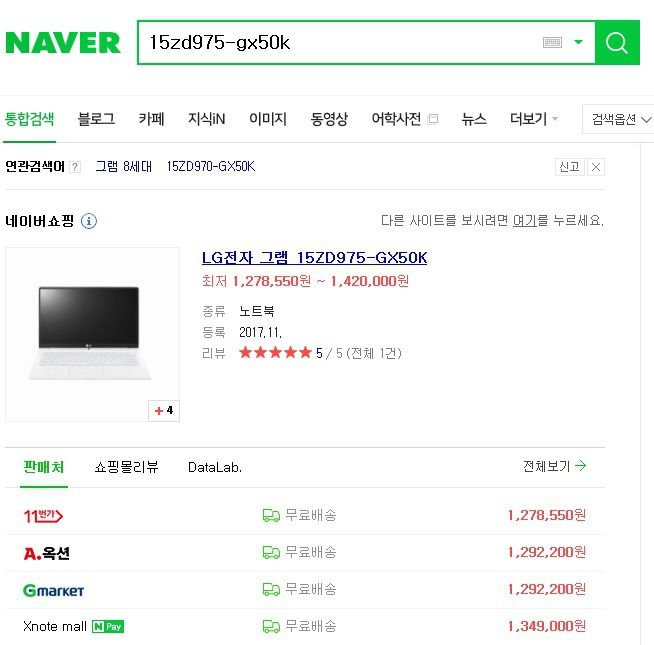Click the five-star review rating
Viewport: 654px width, 645px height.
pyautogui.click(x=275, y=353)
